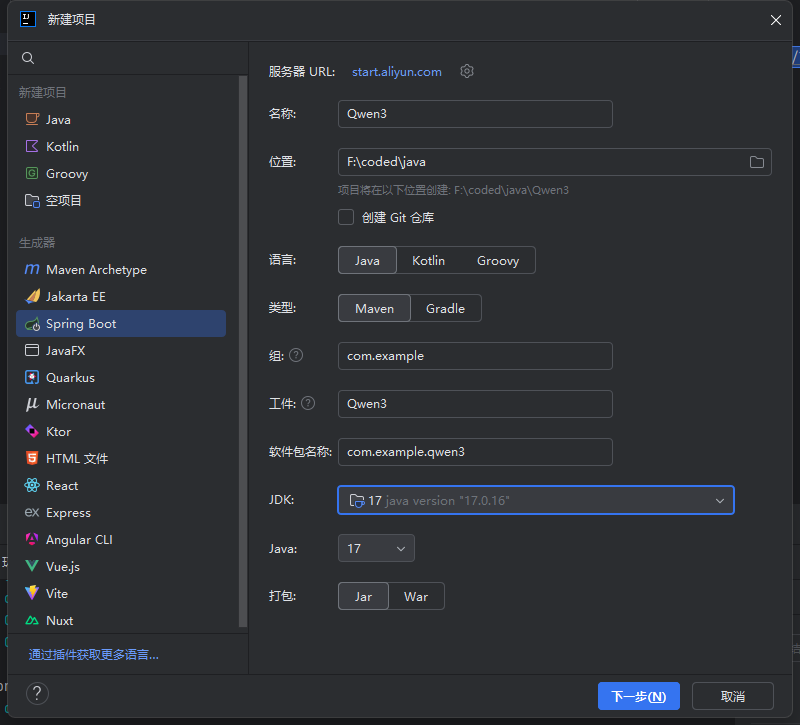Open 通过插件获取更多语言 link
Viewport: 800px width, 725px height.
pos(93,655)
